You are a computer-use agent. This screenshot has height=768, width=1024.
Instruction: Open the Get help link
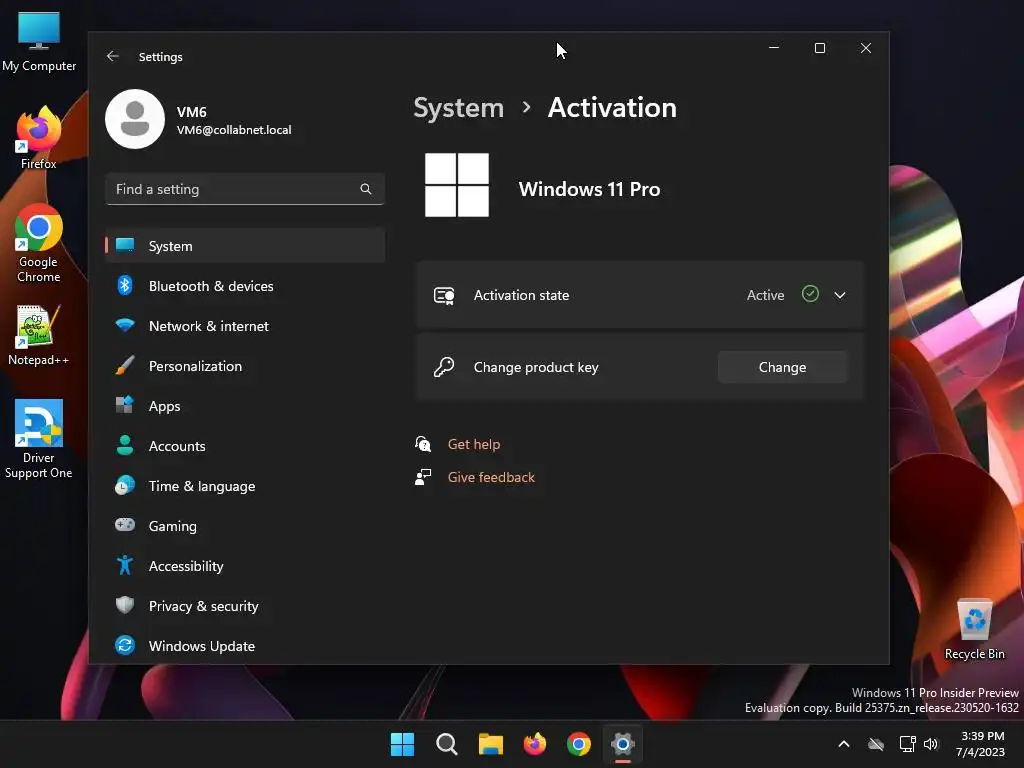[x=474, y=444]
